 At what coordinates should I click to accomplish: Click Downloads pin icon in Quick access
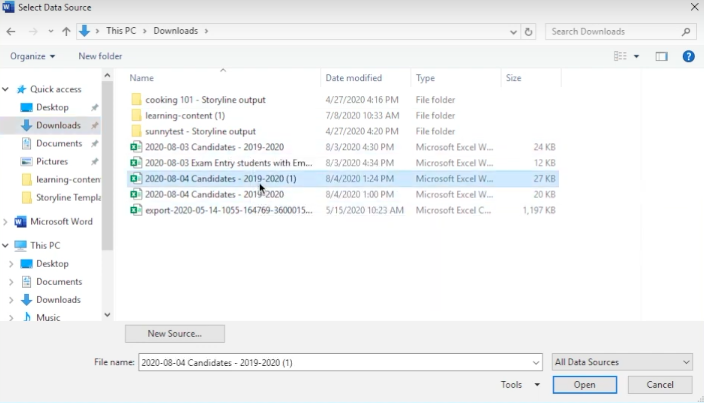[x=94, y=126]
